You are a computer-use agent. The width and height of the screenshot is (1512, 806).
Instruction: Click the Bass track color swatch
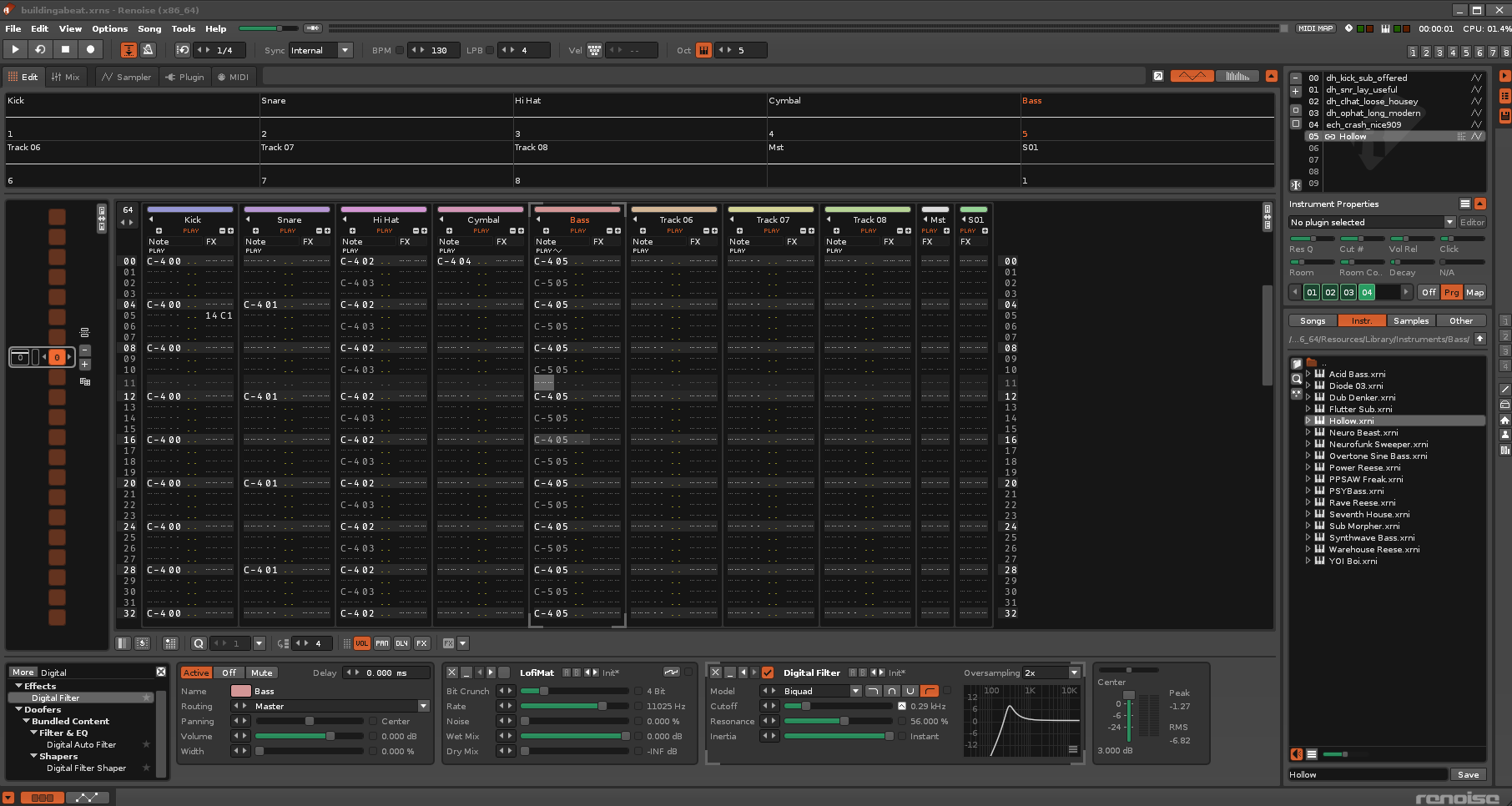240,691
